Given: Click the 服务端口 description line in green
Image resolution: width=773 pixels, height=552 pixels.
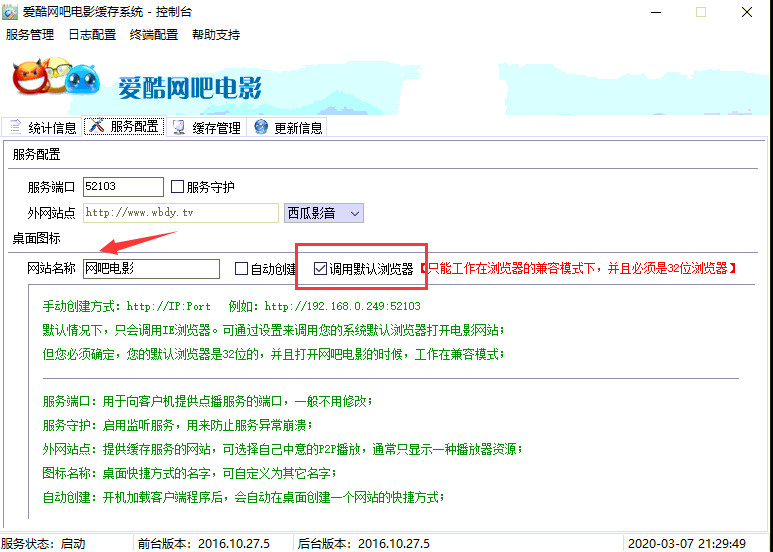Looking at the screenshot, I should tap(208, 401).
